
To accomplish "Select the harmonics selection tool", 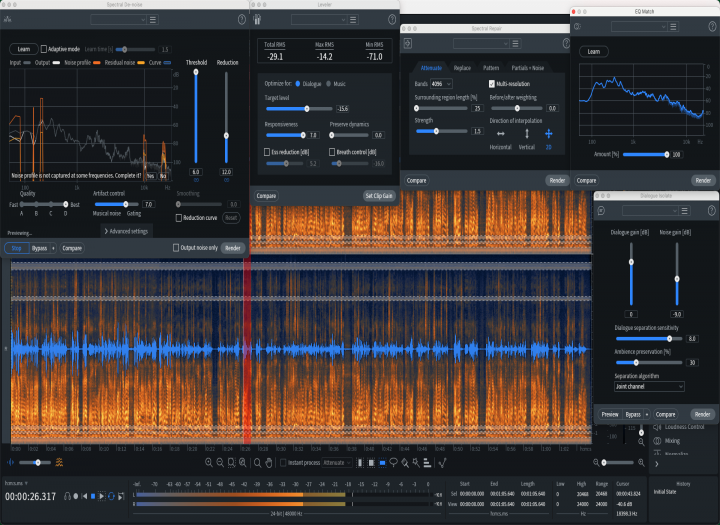I will click(x=427, y=463).
